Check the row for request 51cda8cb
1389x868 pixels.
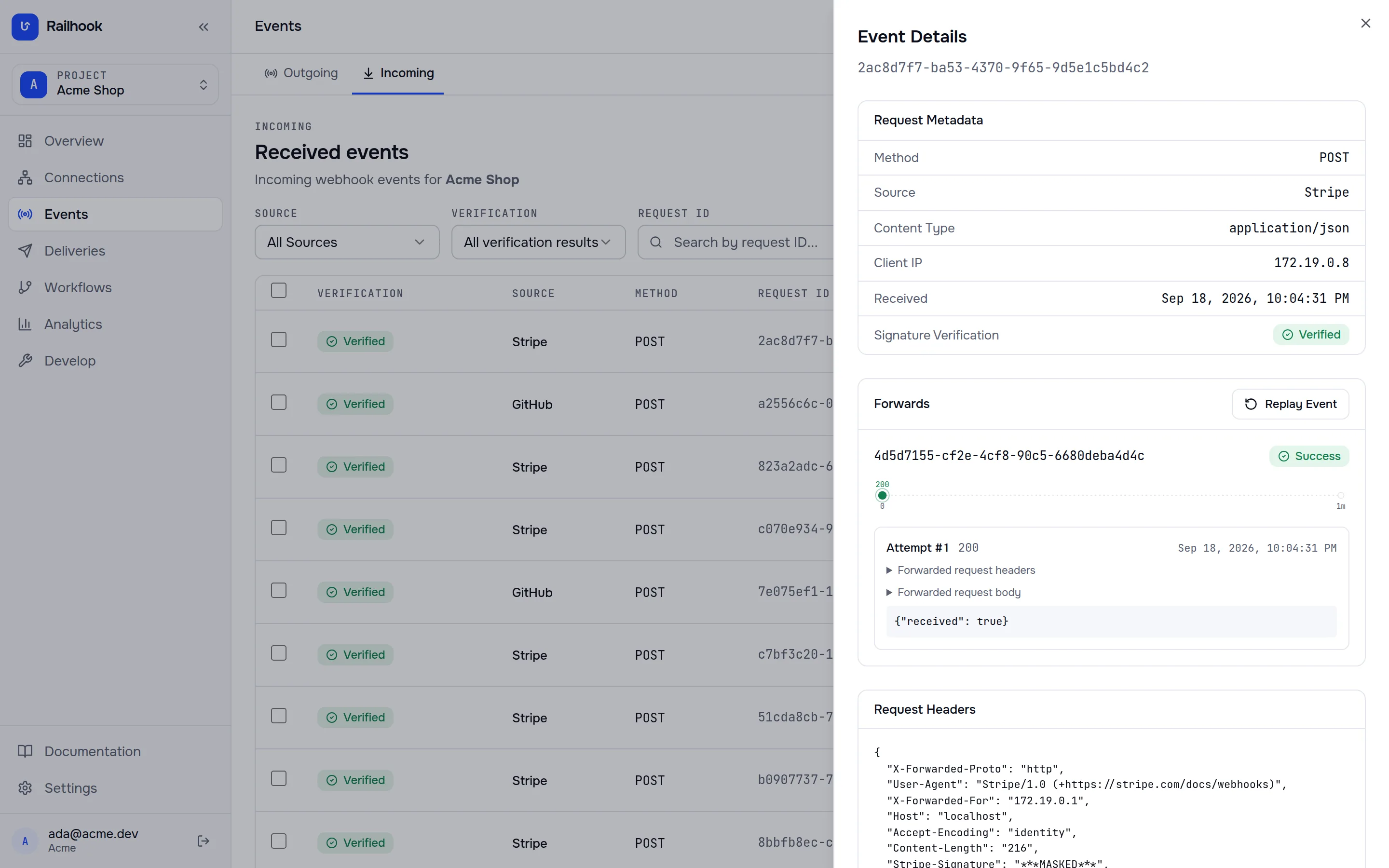point(278,716)
